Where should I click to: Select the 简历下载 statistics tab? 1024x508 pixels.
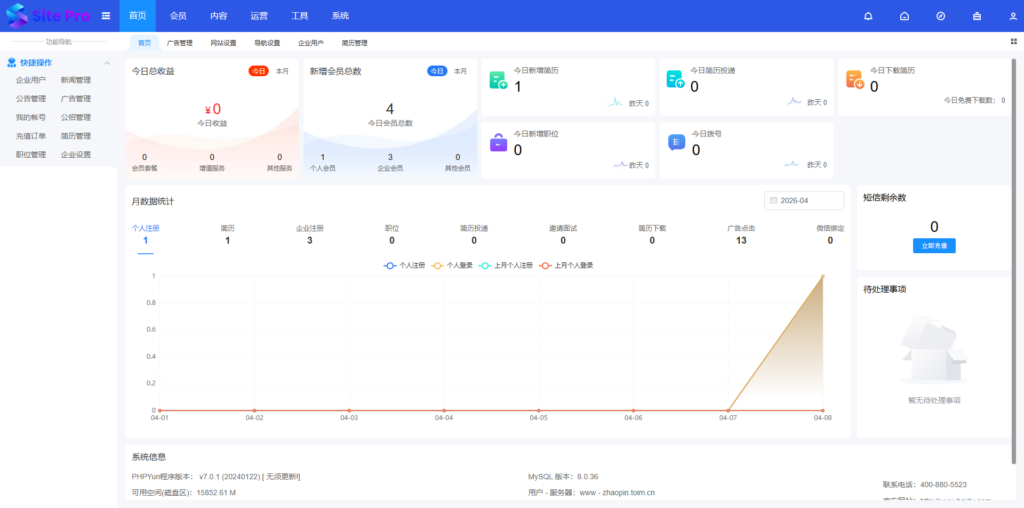click(x=652, y=235)
